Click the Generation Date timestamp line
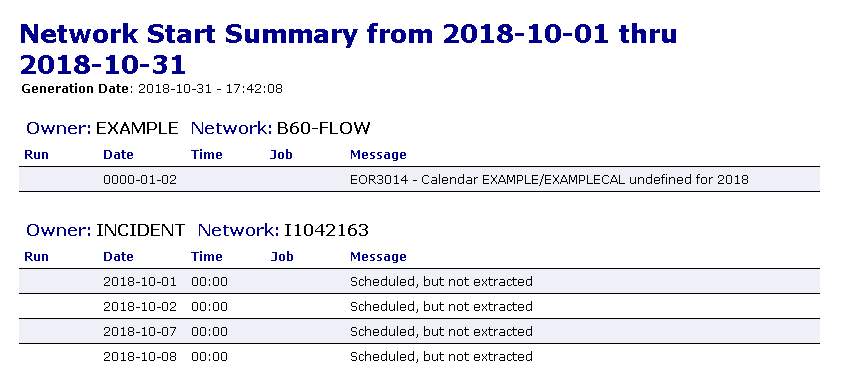 (152, 89)
